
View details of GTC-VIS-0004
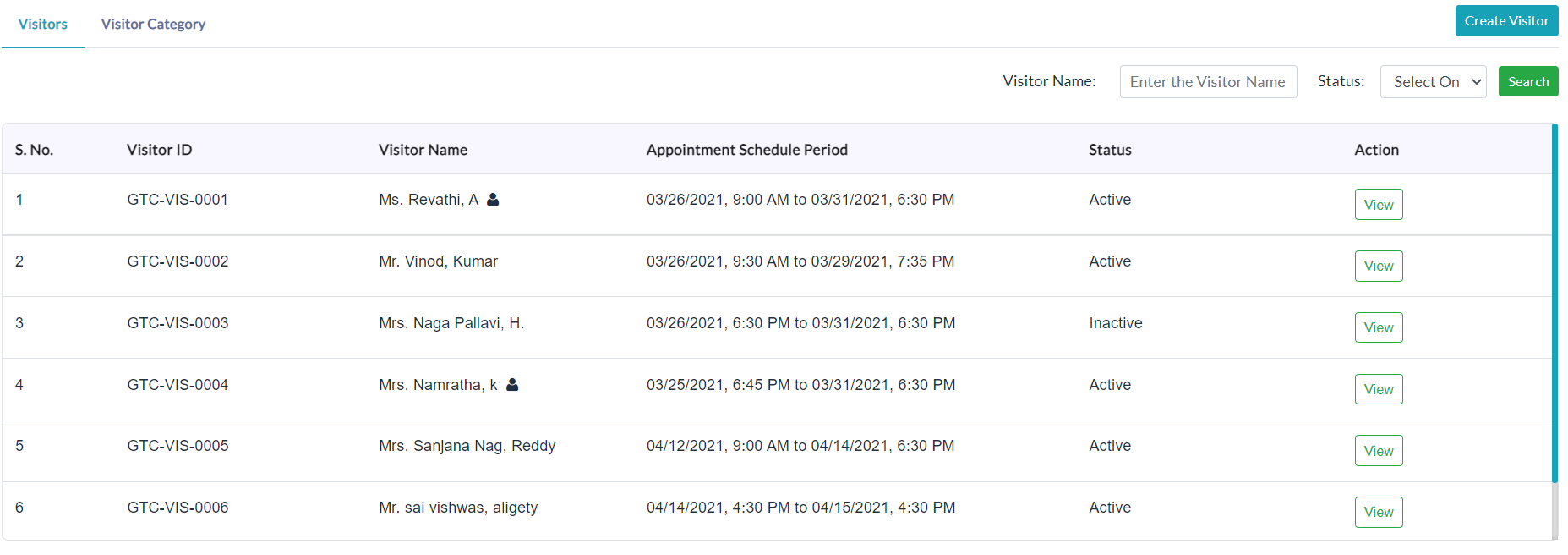coord(1379,389)
